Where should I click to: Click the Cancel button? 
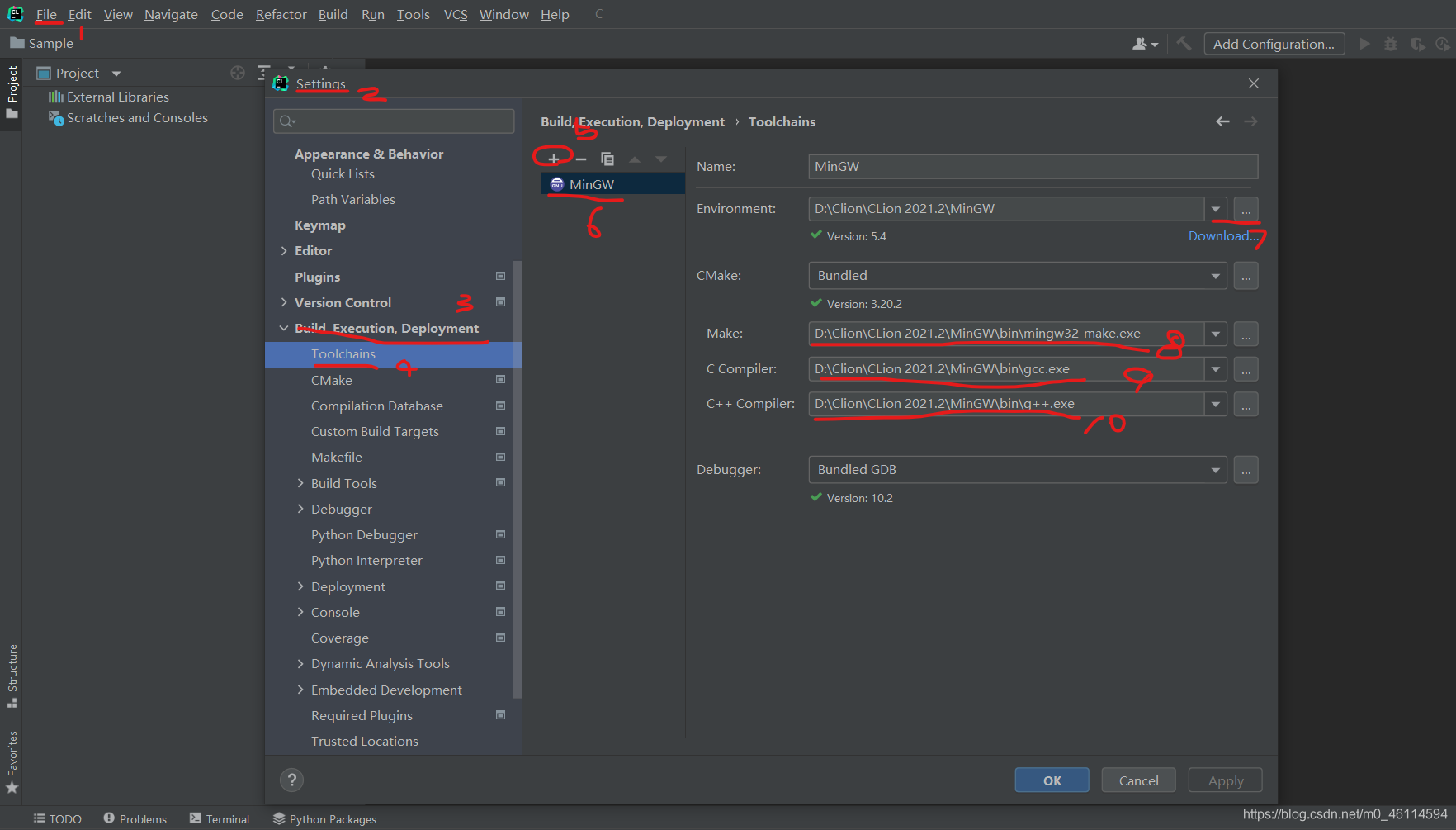(x=1138, y=780)
